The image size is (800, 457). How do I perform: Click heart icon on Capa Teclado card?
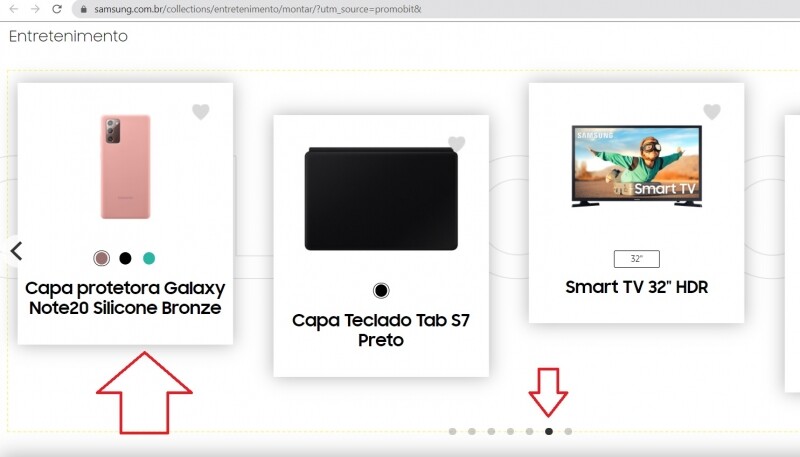pyautogui.click(x=457, y=144)
